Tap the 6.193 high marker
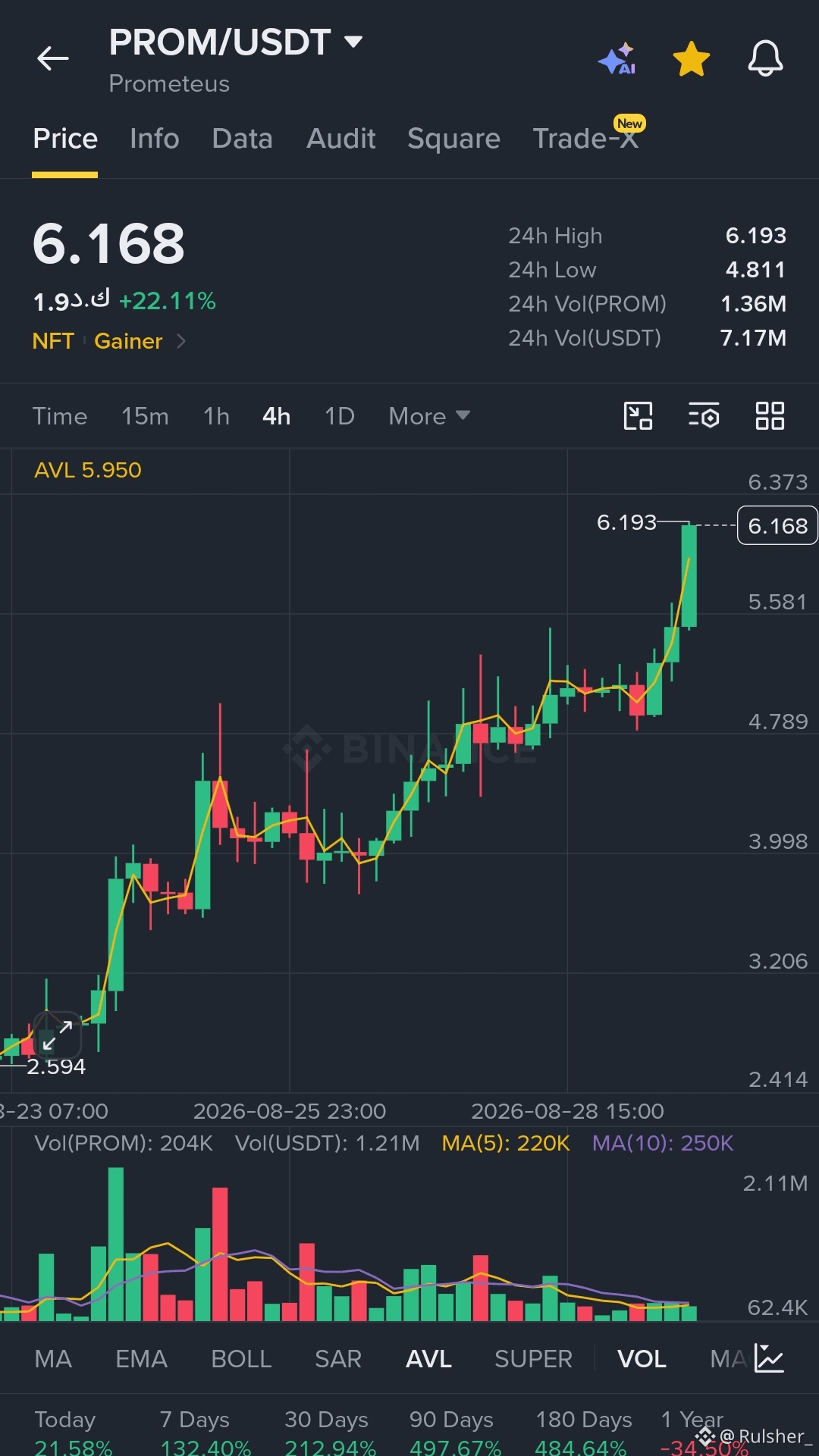 coord(626,522)
